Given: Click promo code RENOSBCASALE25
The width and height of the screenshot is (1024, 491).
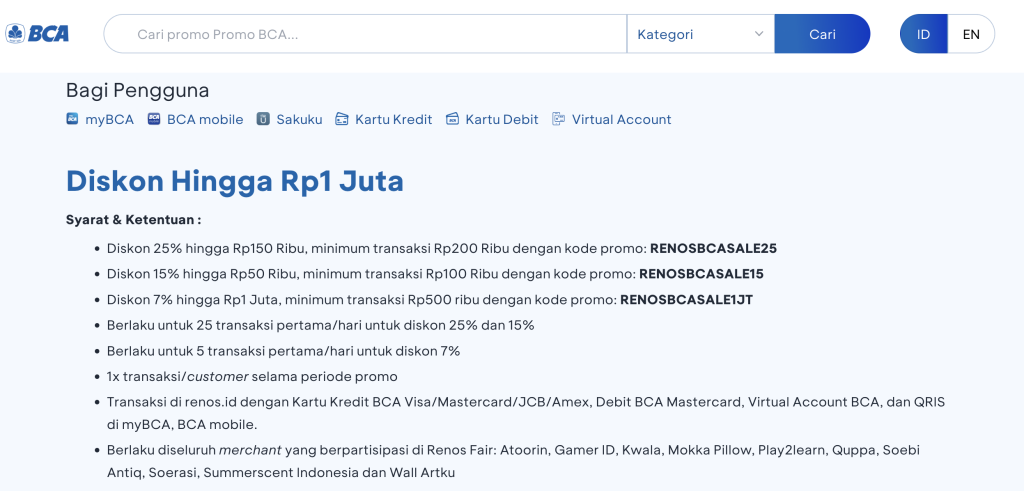Looking at the screenshot, I should tap(713, 248).
